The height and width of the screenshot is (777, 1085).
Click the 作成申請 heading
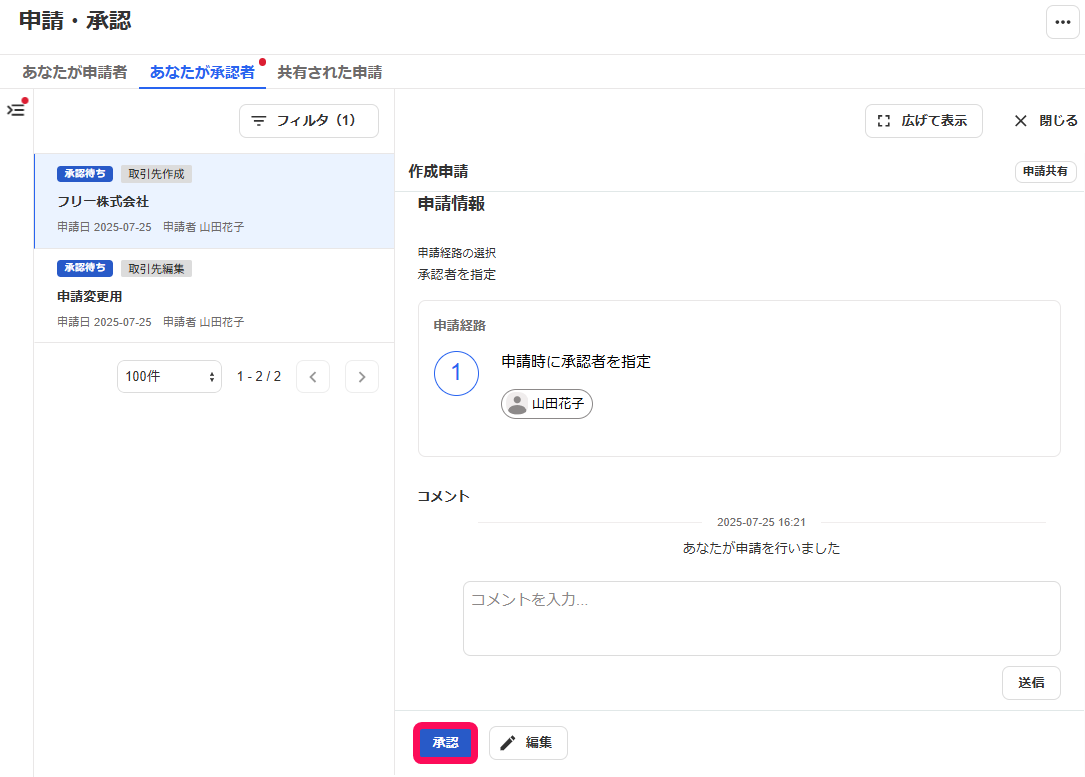[x=438, y=172]
